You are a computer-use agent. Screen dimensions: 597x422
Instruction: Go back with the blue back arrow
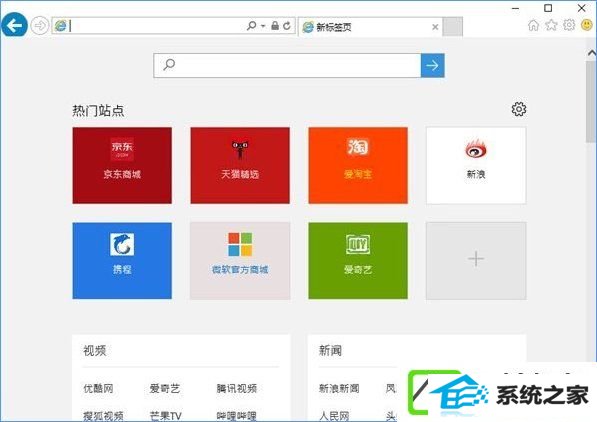pos(14,26)
